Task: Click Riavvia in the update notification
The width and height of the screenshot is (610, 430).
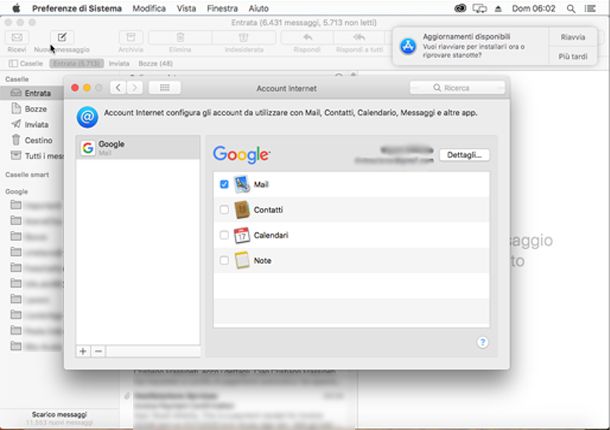Action: 573,37
